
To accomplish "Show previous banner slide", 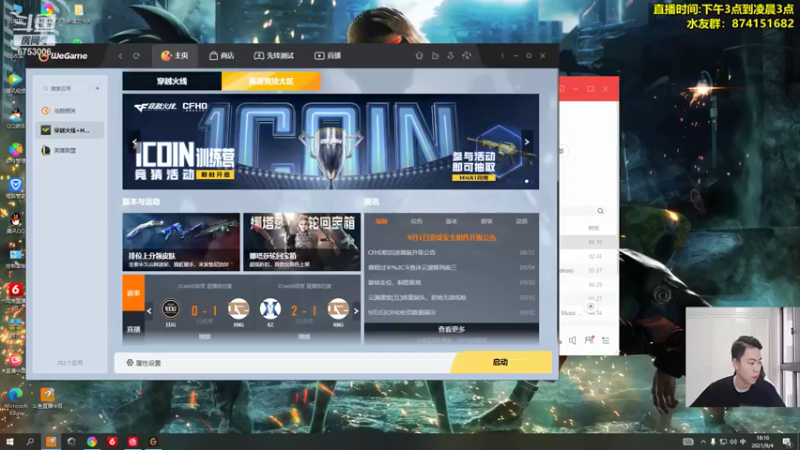I will click(x=134, y=142).
